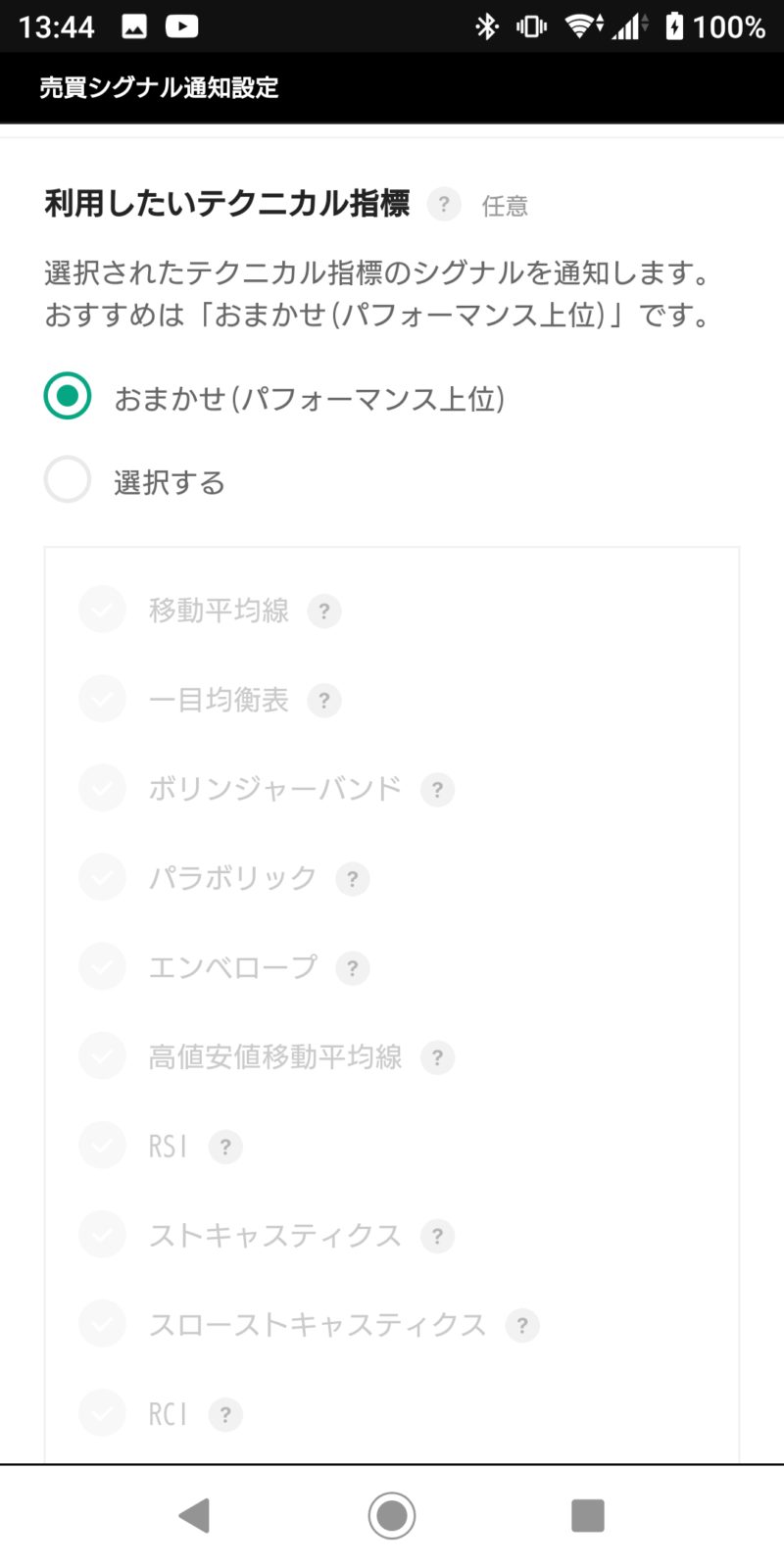Check the 移動平均線 checkbox
The width and height of the screenshot is (784, 1568).
point(103,611)
